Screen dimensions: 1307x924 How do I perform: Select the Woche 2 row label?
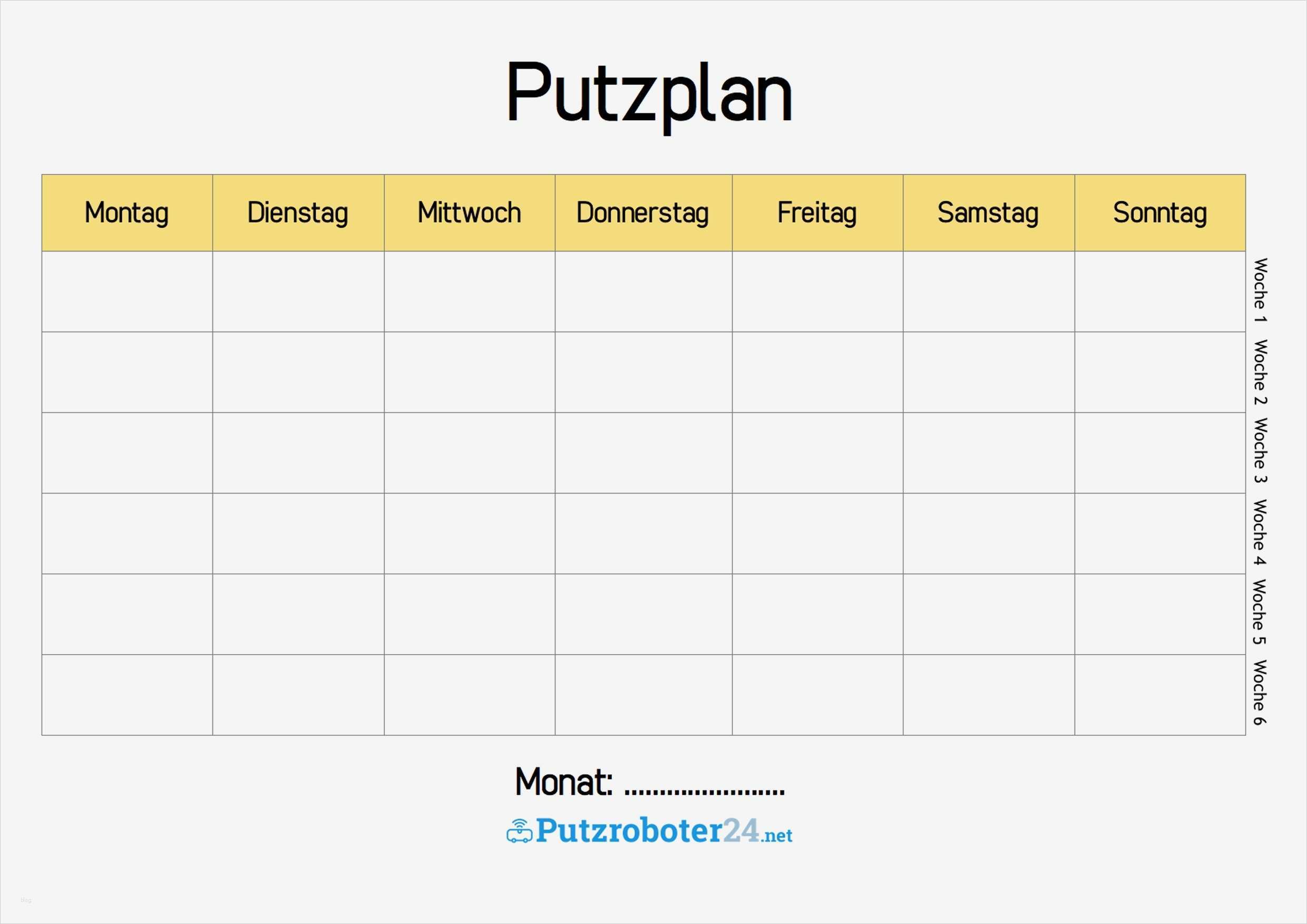[x=1260, y=372]
